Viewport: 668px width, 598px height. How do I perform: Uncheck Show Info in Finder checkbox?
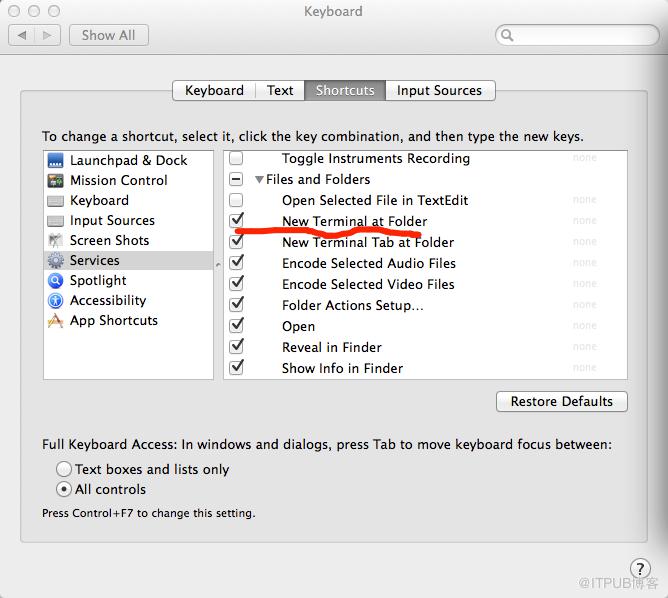[x=236, y=367]
